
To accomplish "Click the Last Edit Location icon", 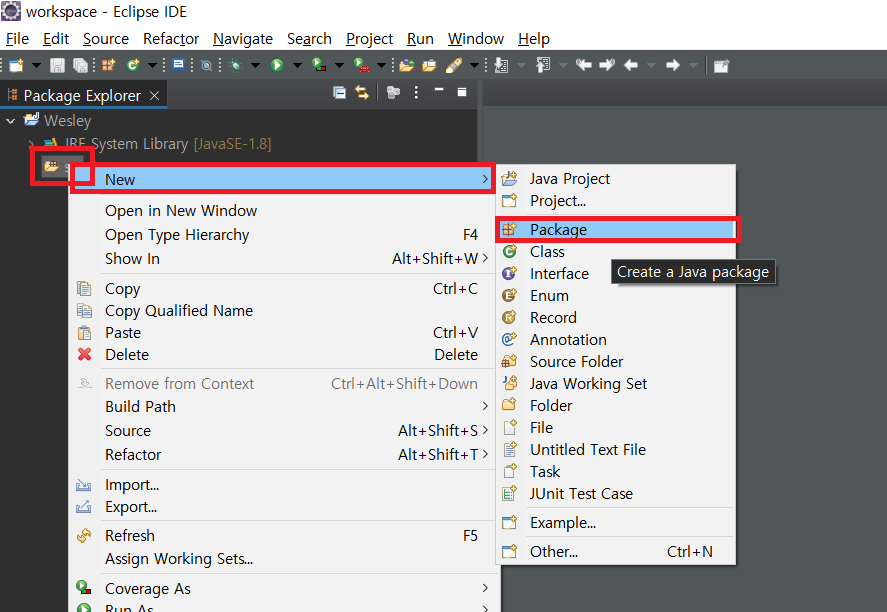I will coord(584,65).
